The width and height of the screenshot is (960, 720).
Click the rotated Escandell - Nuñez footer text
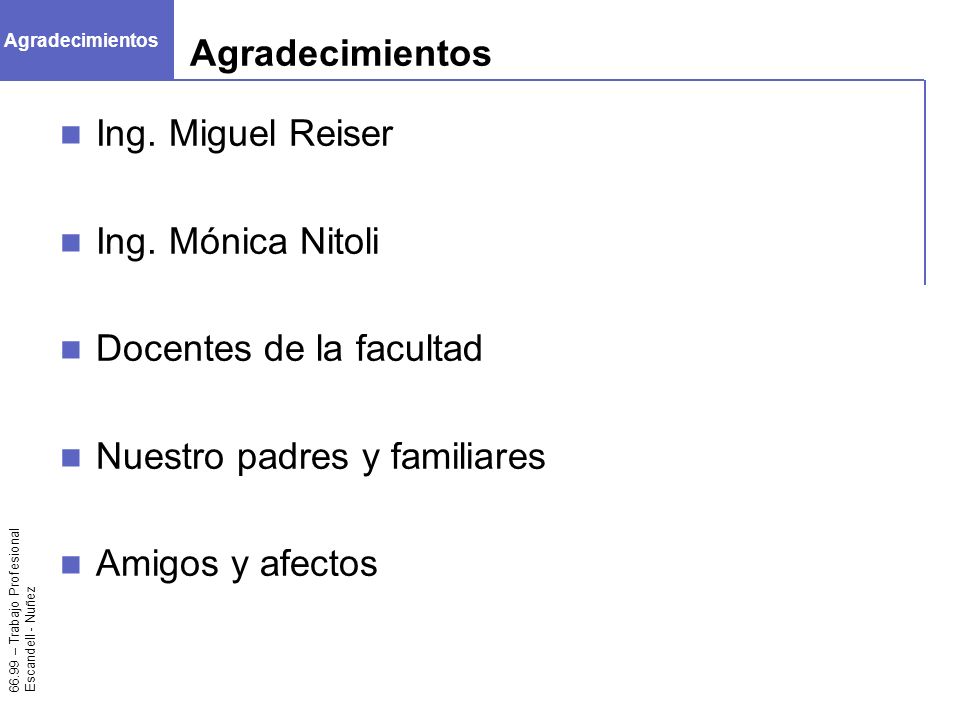tap(30, 639)
